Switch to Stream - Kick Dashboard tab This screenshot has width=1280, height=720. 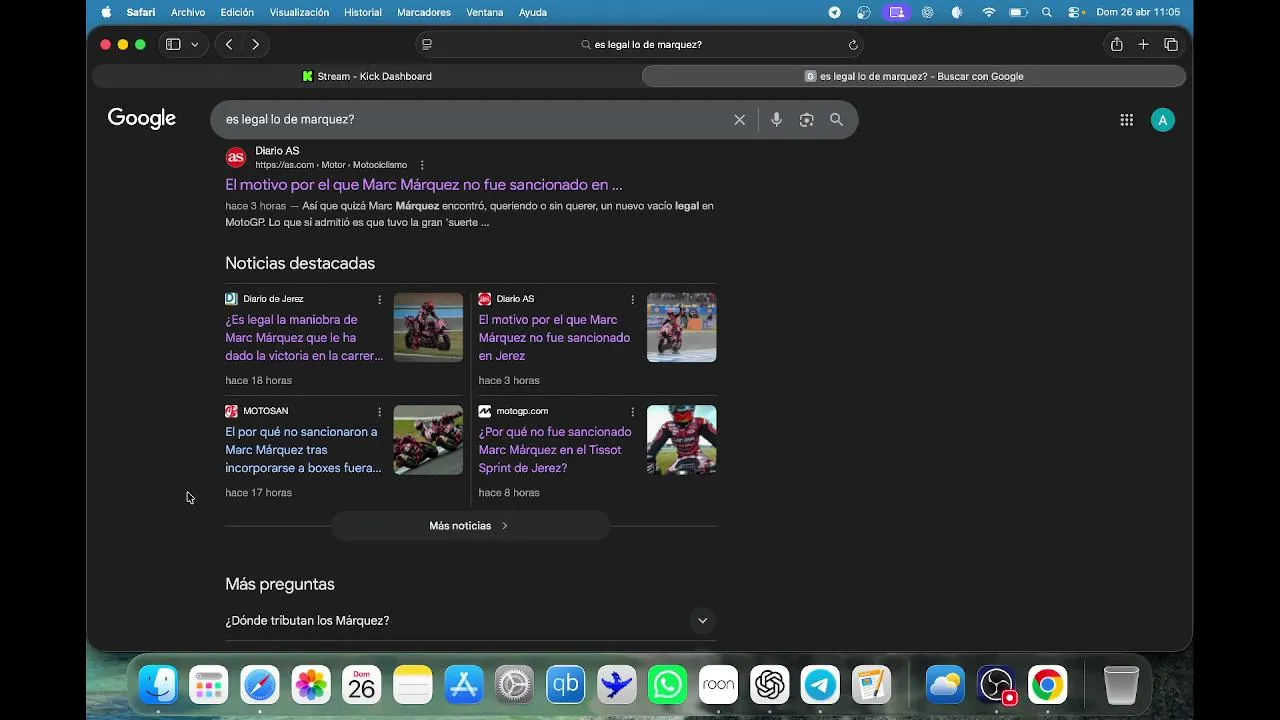366,76
